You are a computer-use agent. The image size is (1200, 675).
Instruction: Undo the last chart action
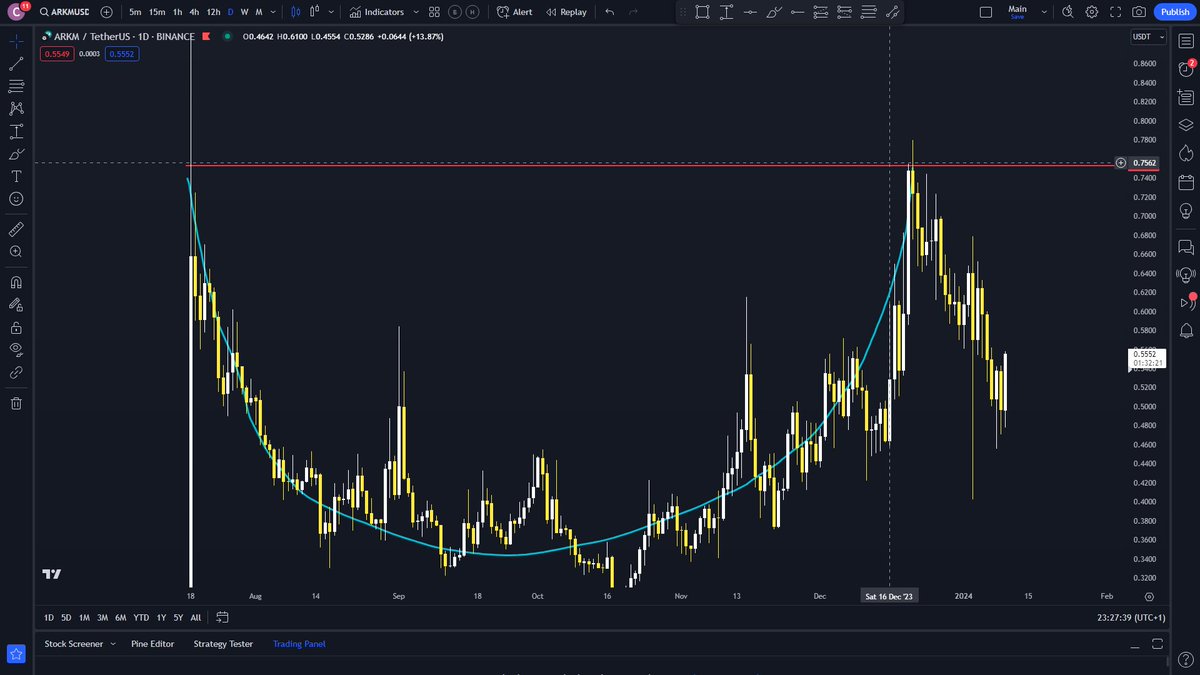(610, 12)
